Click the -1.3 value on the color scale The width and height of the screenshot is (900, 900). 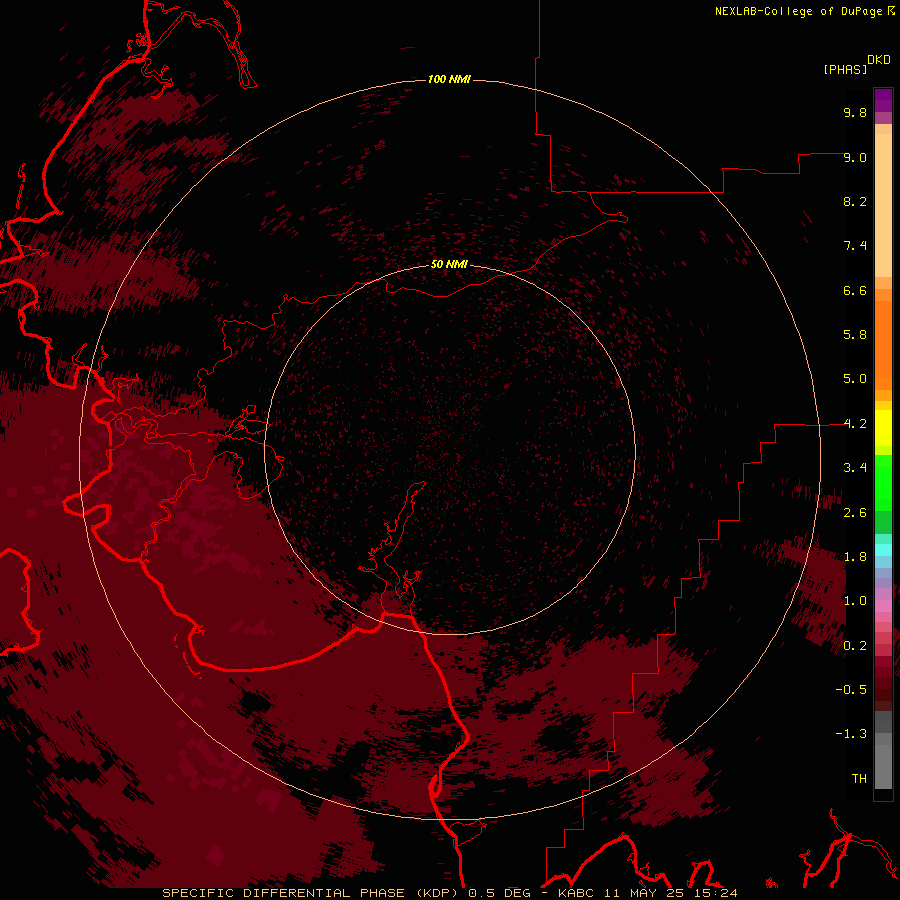(x=851, y=734)
